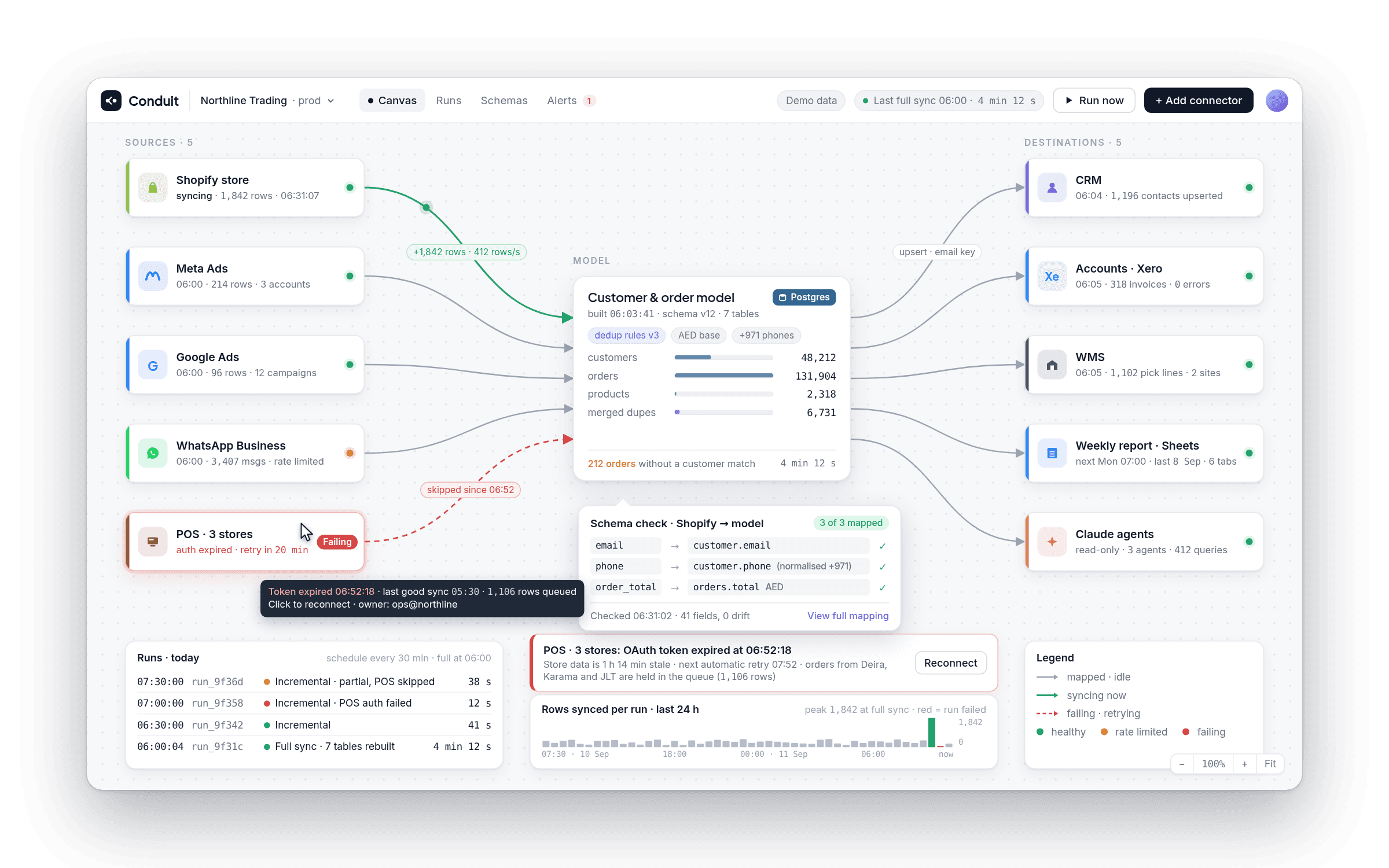The width and height of the screenshot is (1389, 868).
Task: Zoom in with the plus button
Action: (1244, 764)
